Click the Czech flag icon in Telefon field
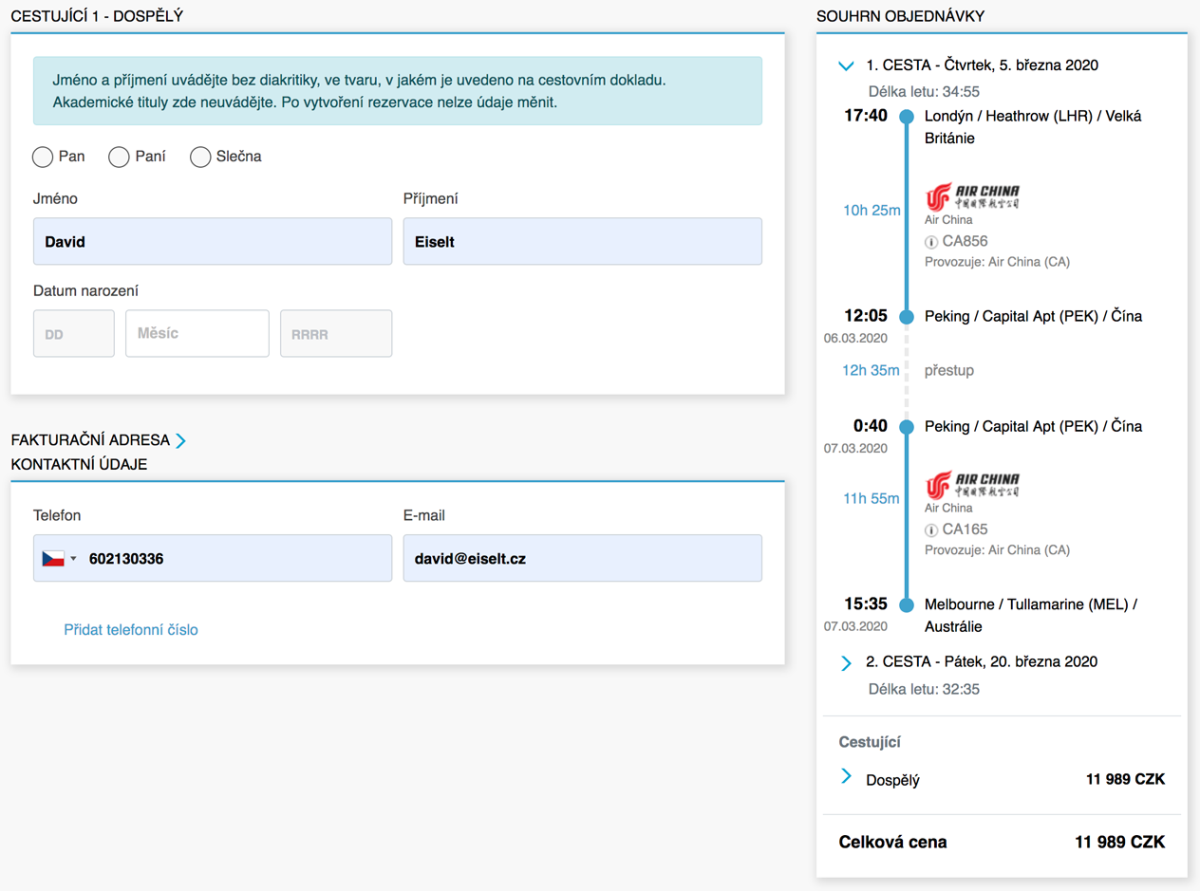 pyautogui.click(x=53, y=559)
